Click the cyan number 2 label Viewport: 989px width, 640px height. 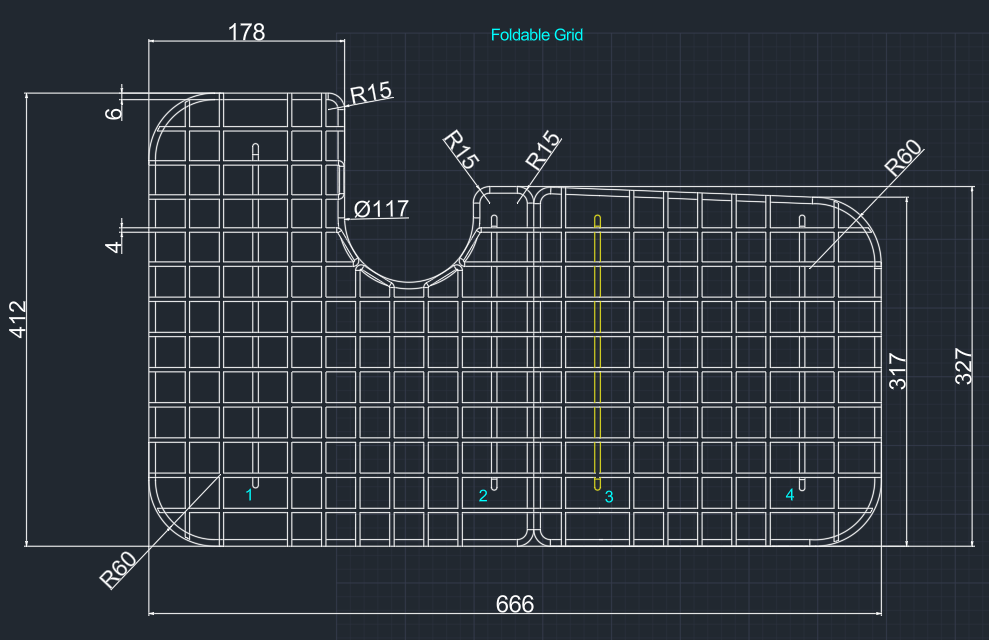[x=483, y=496]
